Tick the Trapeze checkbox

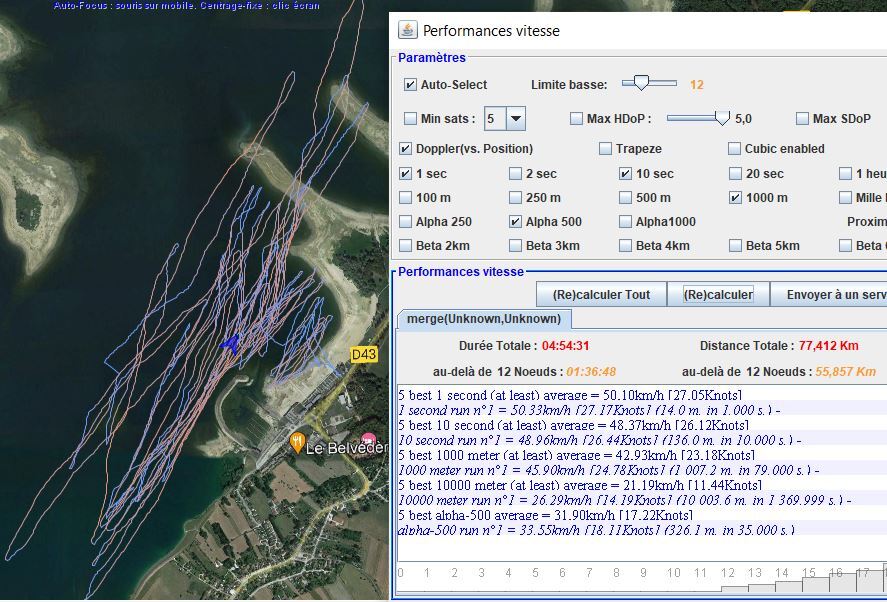point(606,149)
